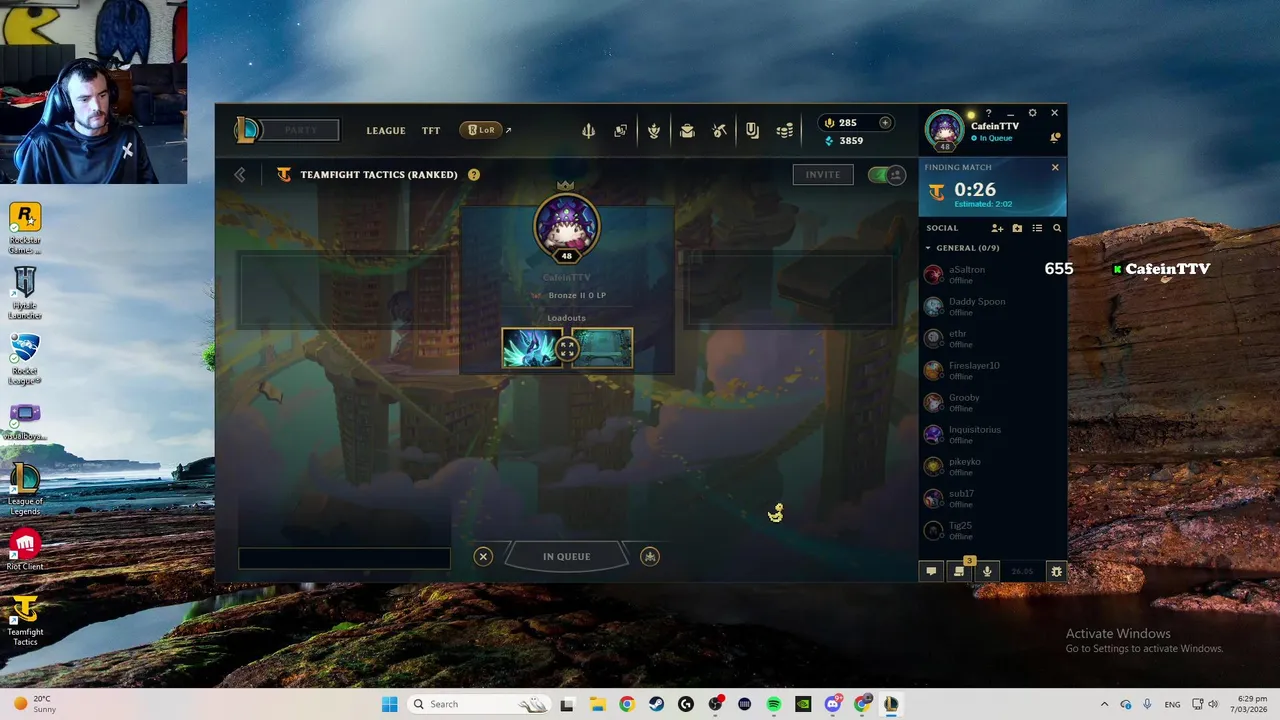Open missions icon with 3 badge

pyautogui.click(x=959, y=571)
